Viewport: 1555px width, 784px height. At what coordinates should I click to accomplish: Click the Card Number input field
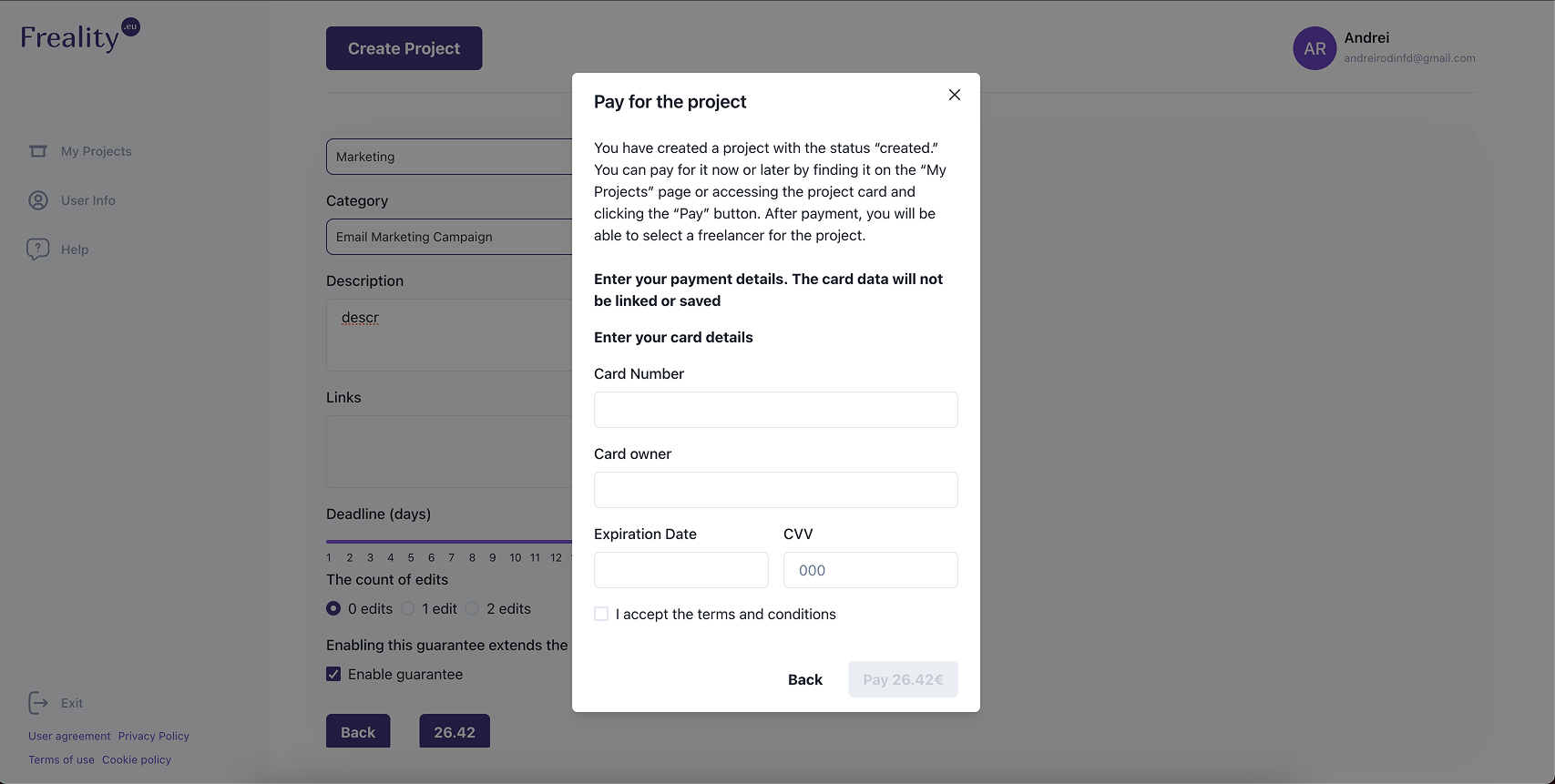[x=775, y=410]
